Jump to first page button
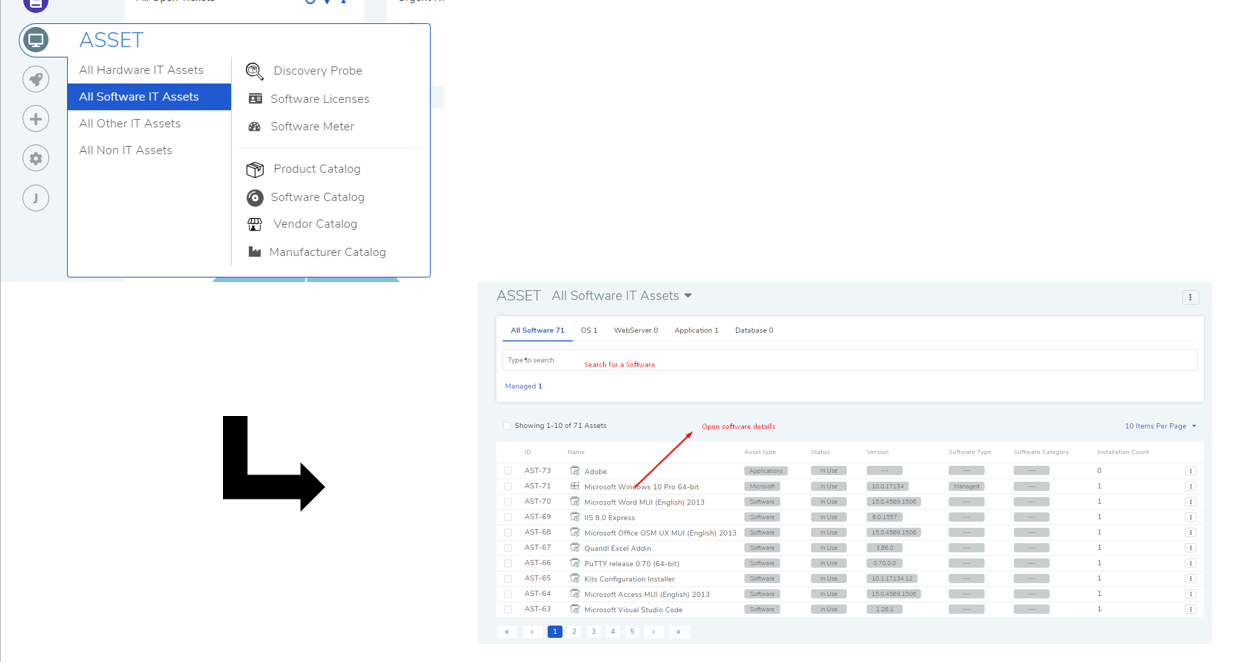 pyautogui.click(x=508, y=632)
